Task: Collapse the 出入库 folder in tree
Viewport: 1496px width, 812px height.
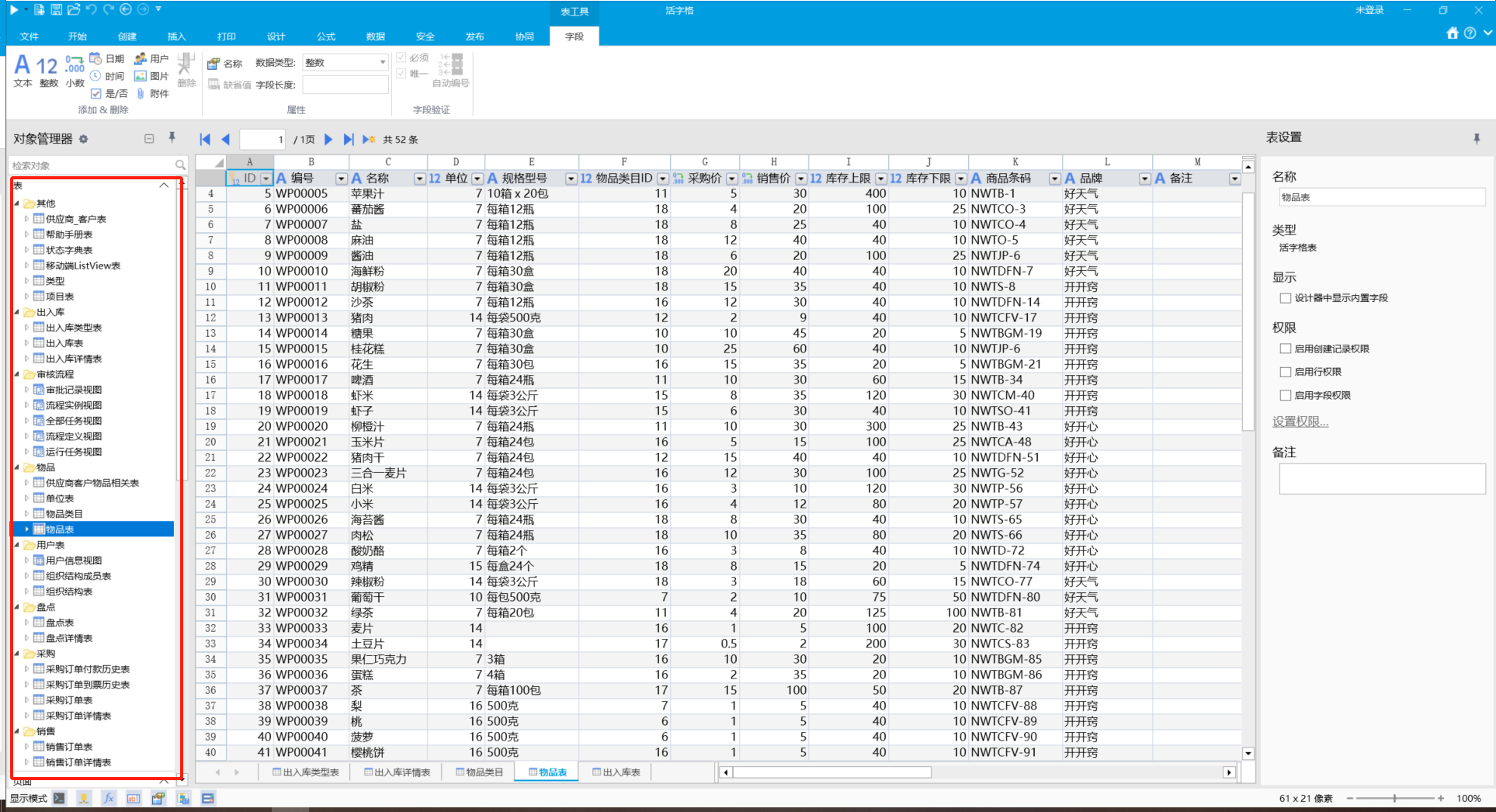Action: 17,312
